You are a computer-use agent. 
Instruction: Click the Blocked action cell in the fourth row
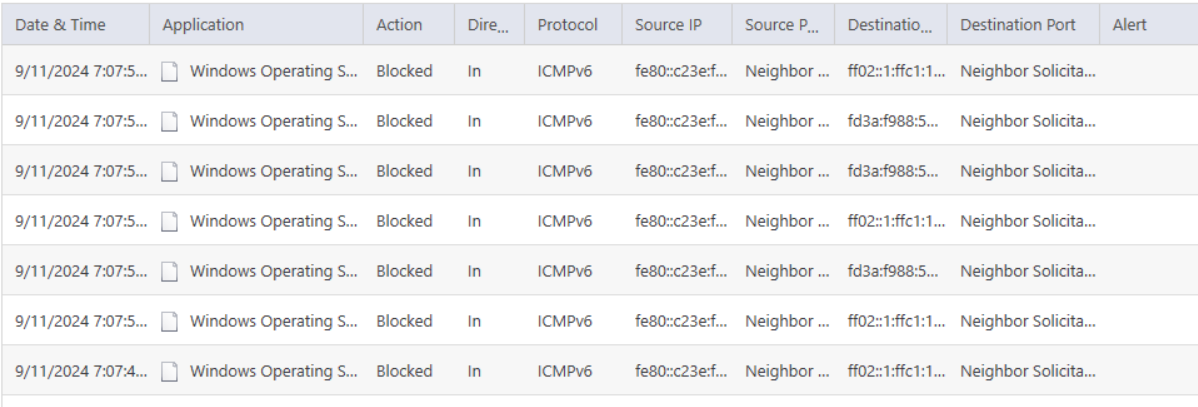404,222
